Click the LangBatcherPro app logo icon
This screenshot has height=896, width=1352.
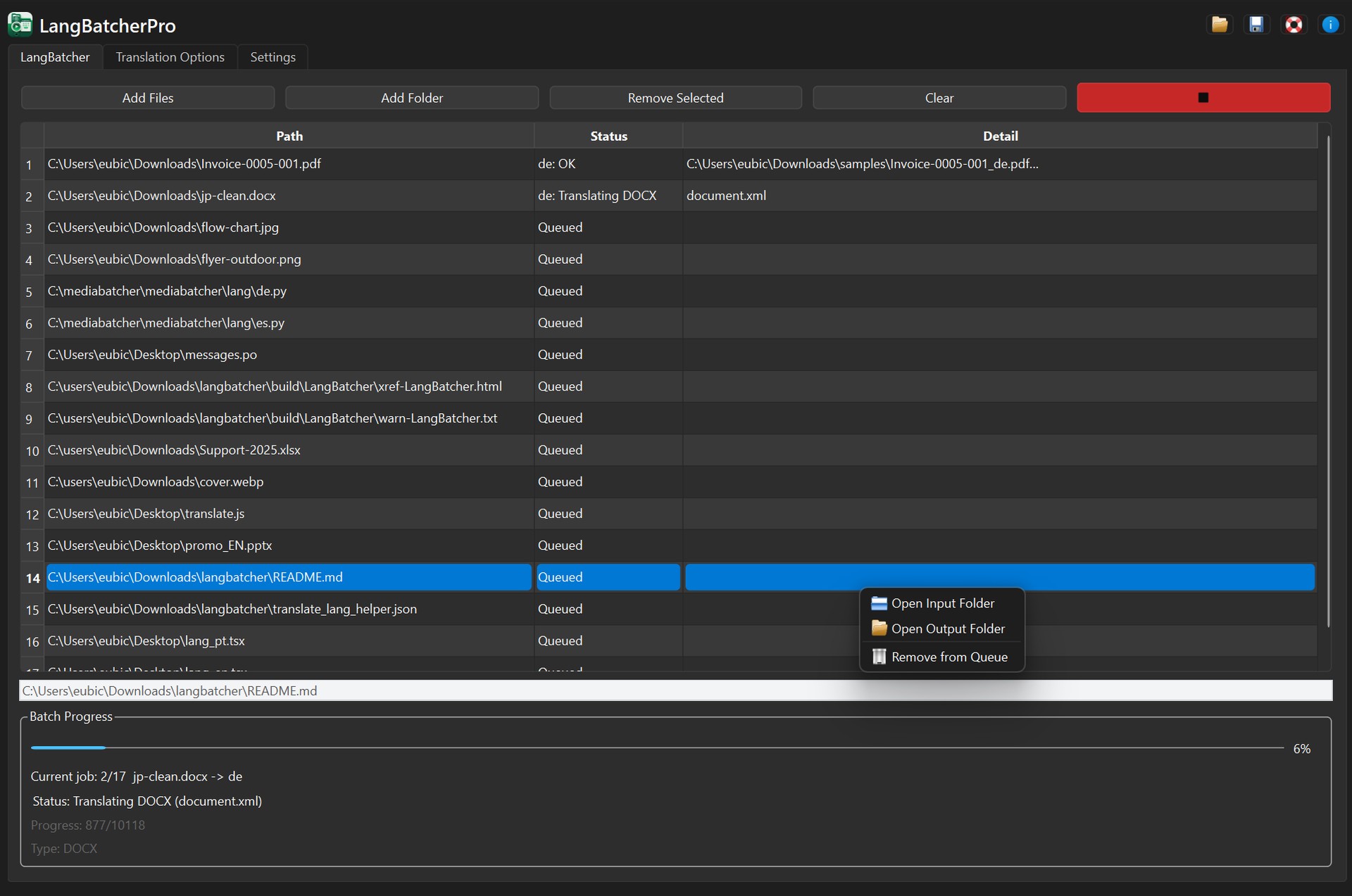point(20,25)
